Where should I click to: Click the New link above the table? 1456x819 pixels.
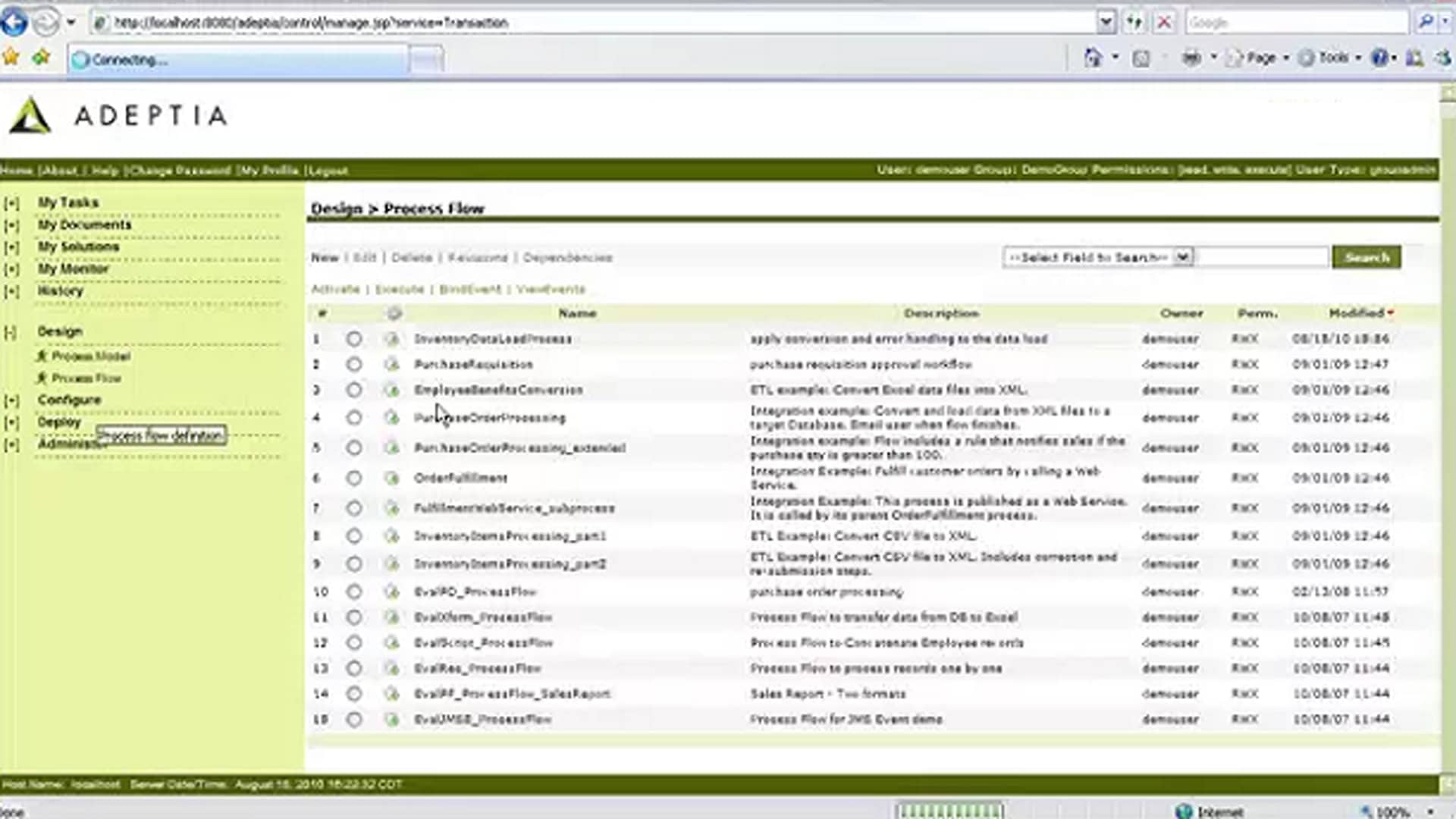point(325,258)
